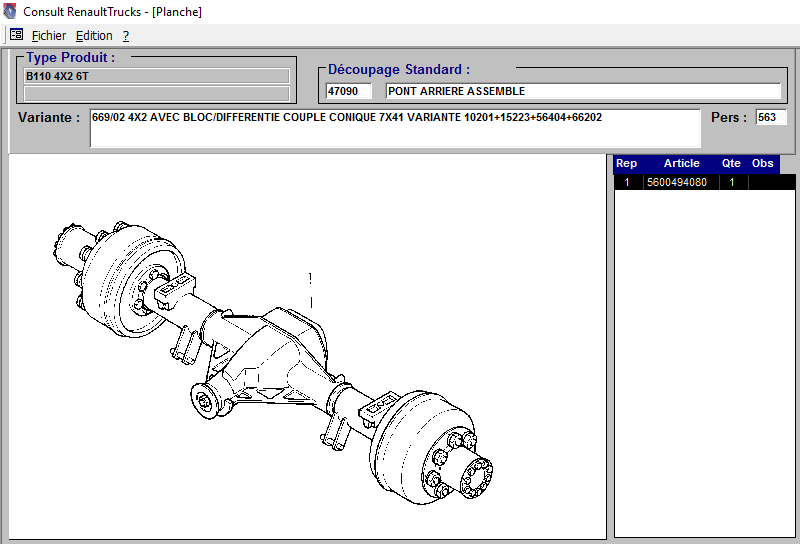
Task: Click the empty field below Type Produit
Action: click(156, 94)
